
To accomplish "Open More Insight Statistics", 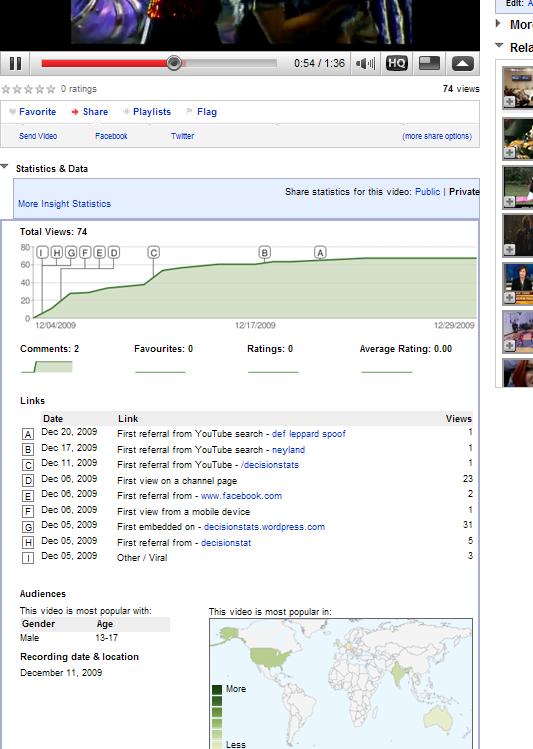I will click(x=64, y=203).
